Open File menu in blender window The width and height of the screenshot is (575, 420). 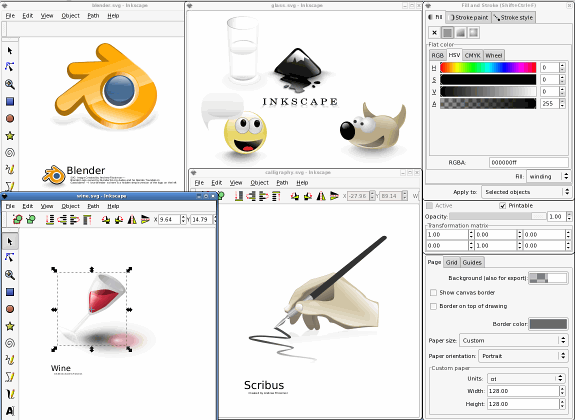10,15
